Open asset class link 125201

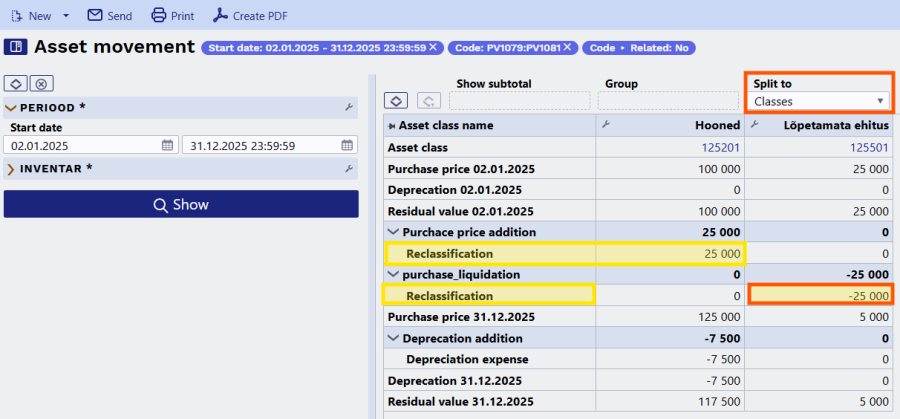[x=721, y=148]
